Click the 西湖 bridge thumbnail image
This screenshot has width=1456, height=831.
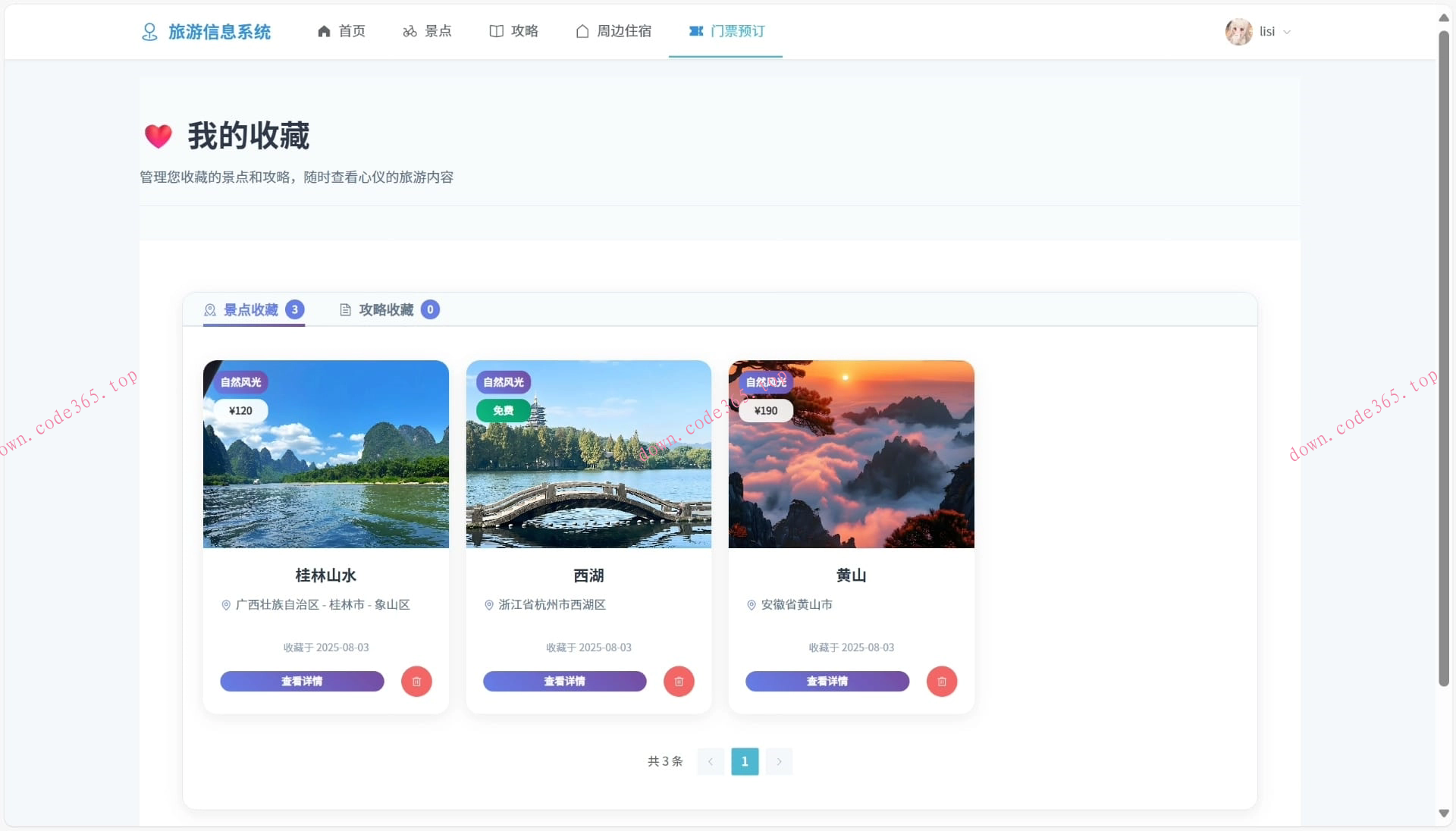[588, 454]
